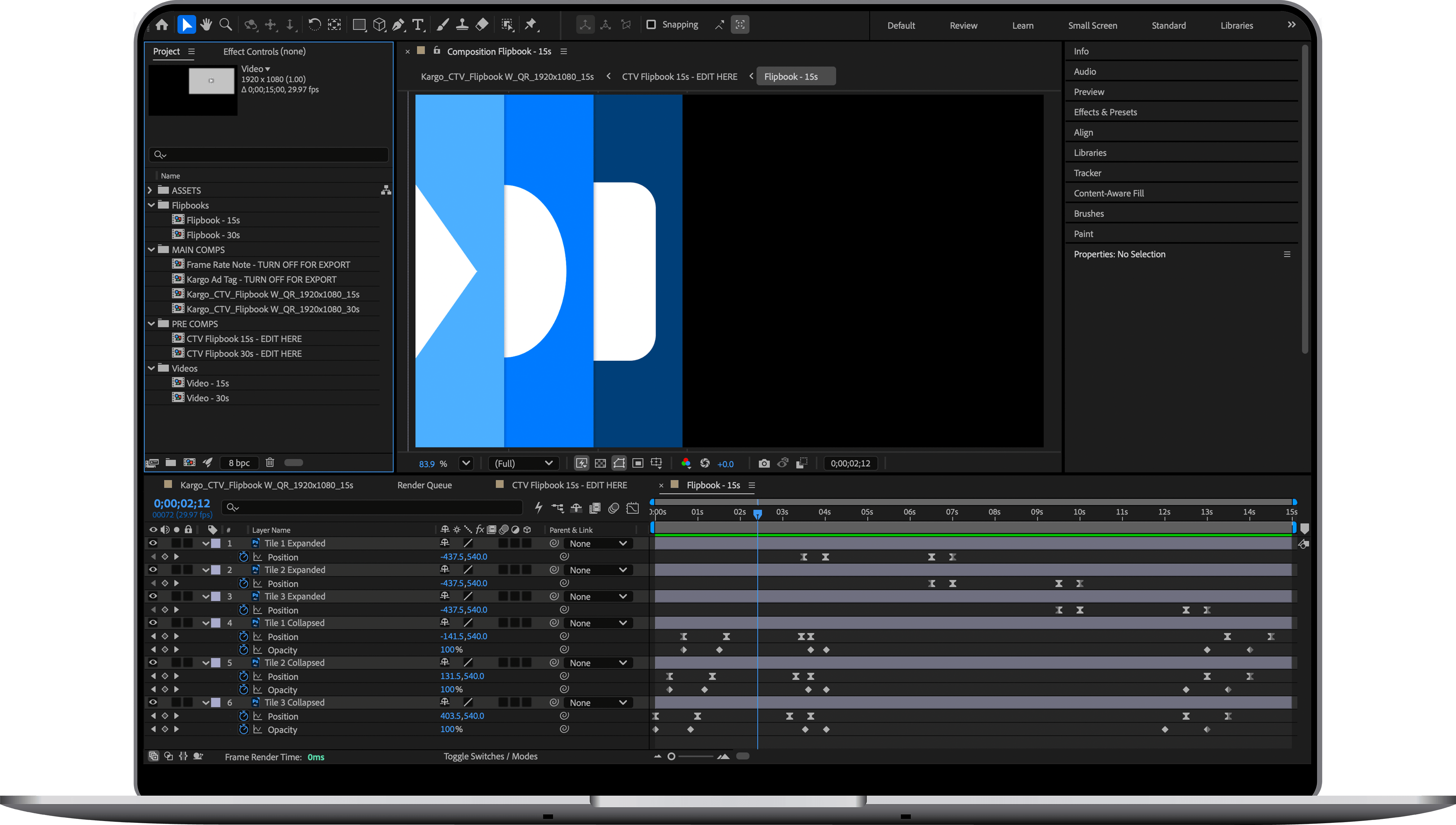
Task: Open Parent dropdown for Tile 1 Expanded
Action: [599, 544]
